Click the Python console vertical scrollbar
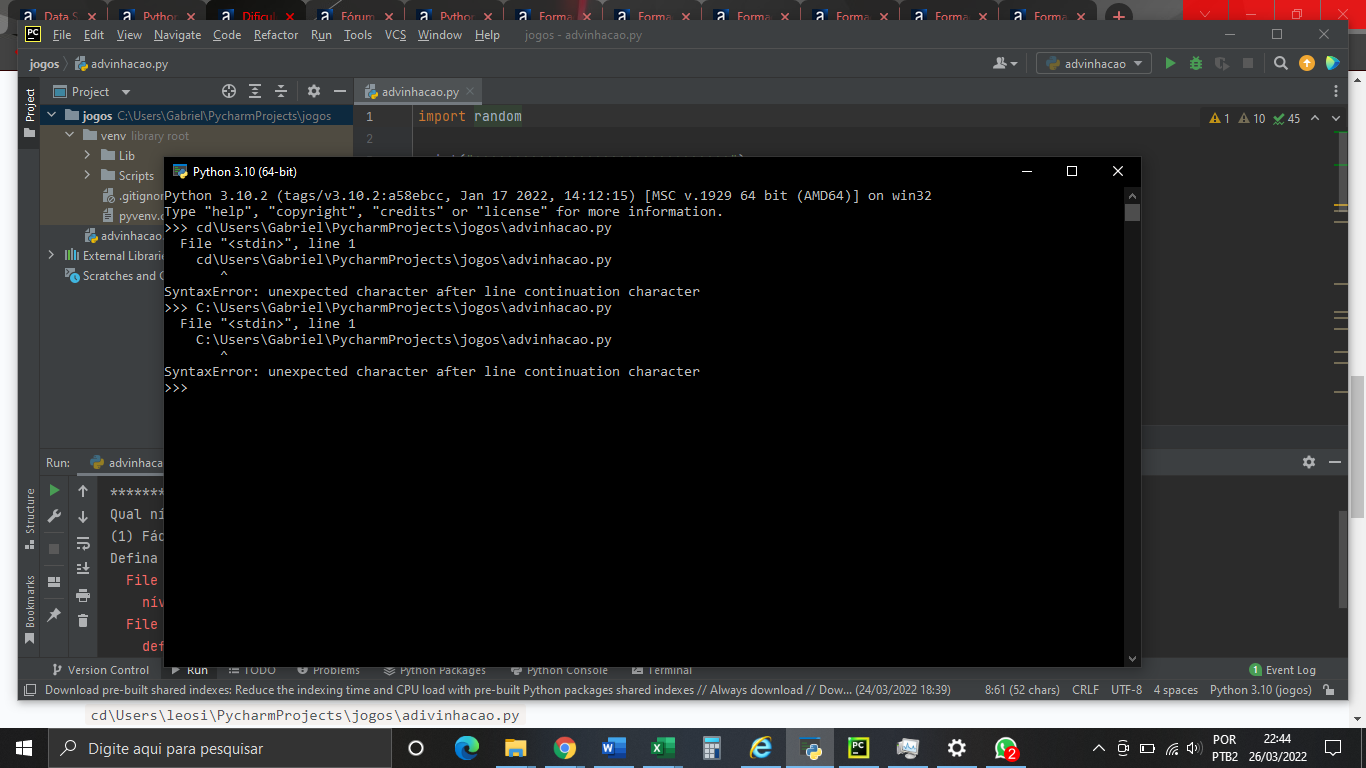Image resolution: width=1366 pixels, height=768 pixels. 1132,426
